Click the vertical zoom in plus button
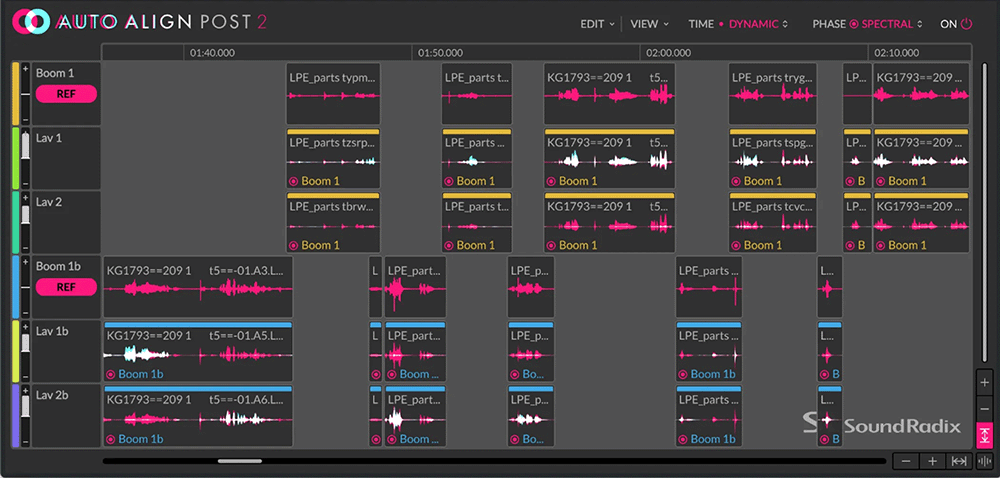This screenshot has height=478, width=1000. tap(985, 383)
